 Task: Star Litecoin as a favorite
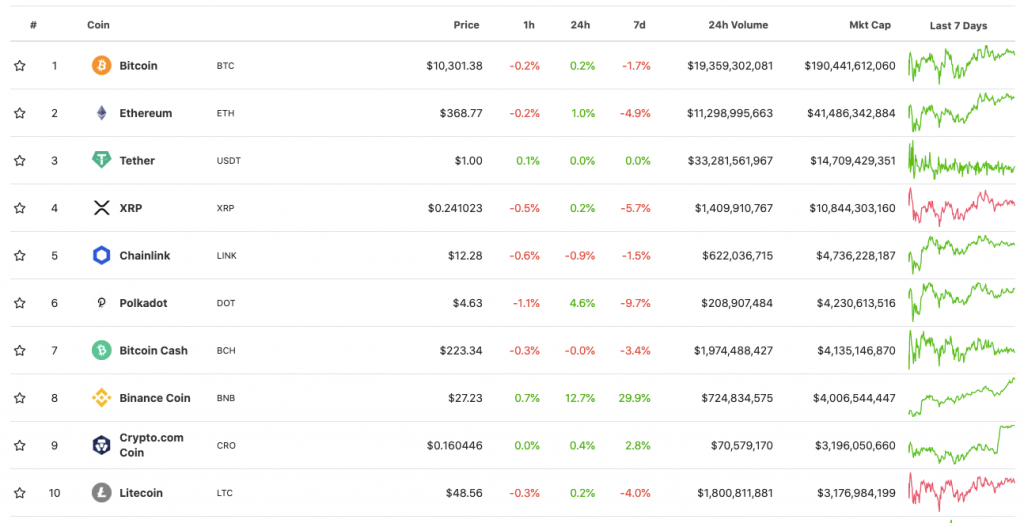point(20,493)
